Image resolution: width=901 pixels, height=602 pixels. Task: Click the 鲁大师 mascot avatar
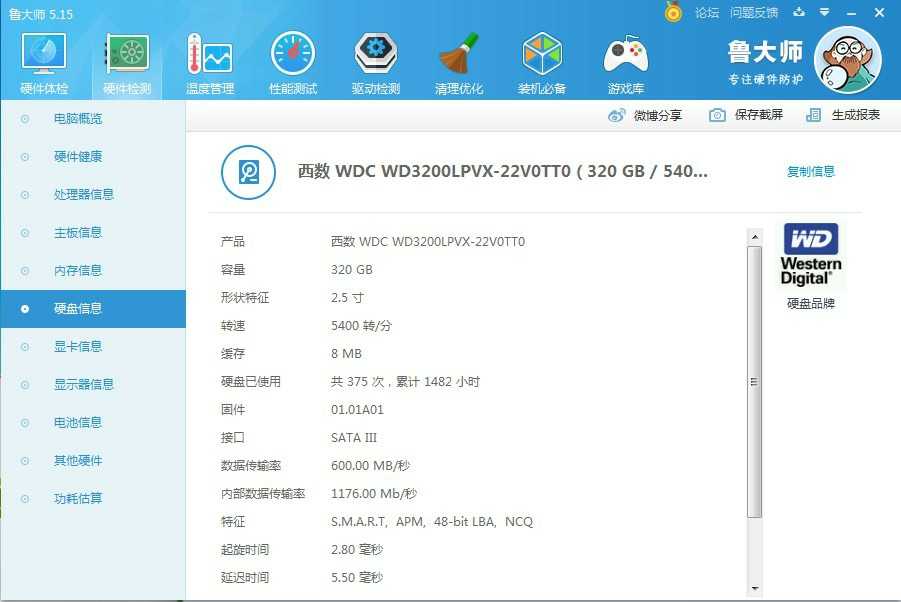(x=849, y=60)
